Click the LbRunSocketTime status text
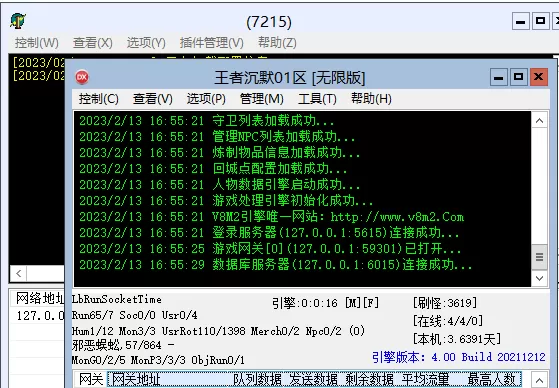 [x=117, y=300]
